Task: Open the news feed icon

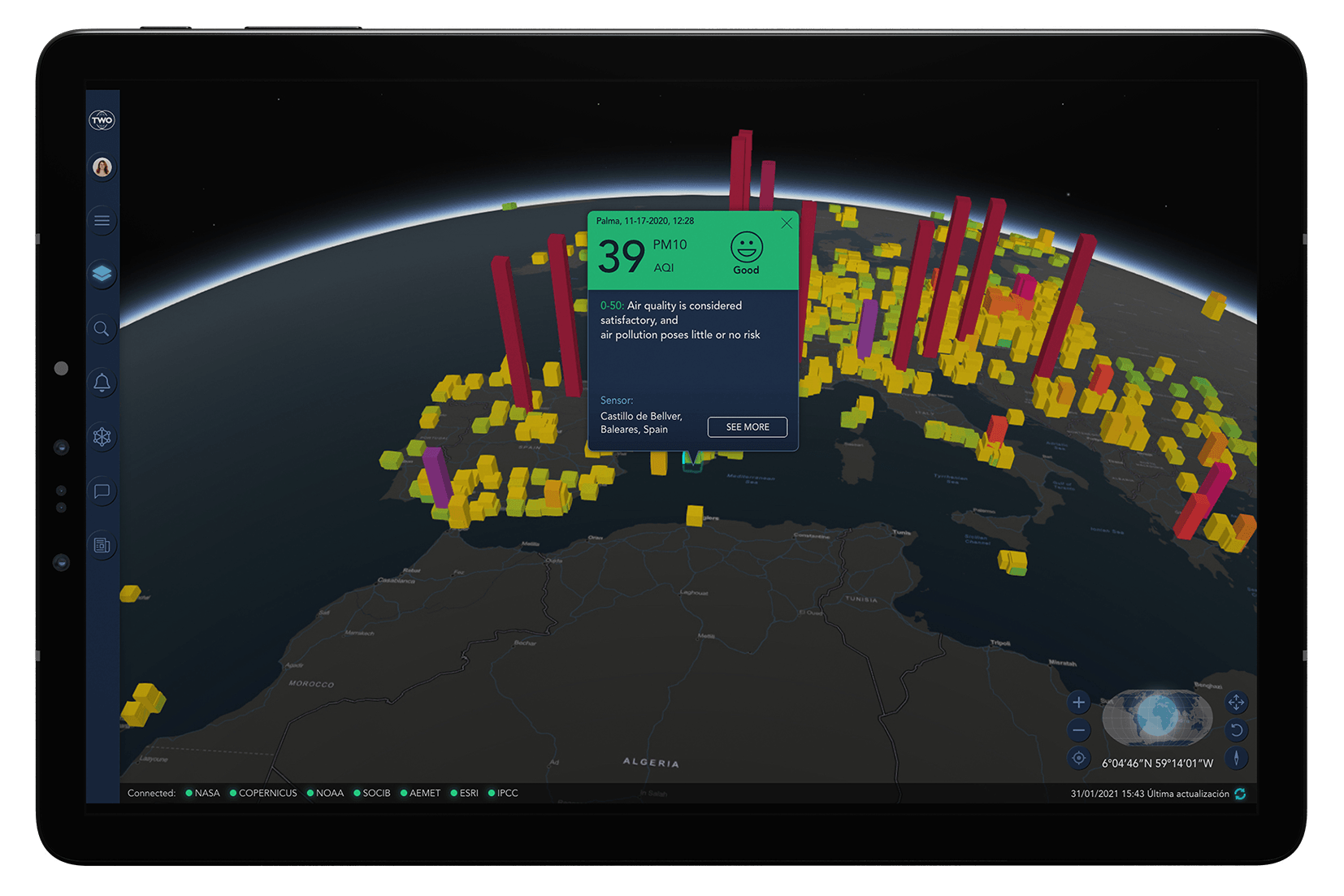Action: (x=102, y=545)
